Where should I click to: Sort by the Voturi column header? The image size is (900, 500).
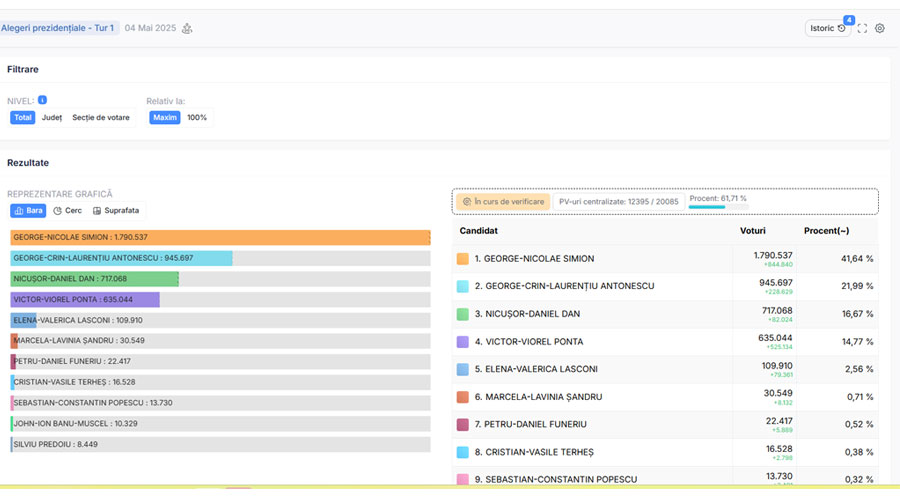click(x=752, y=231)
